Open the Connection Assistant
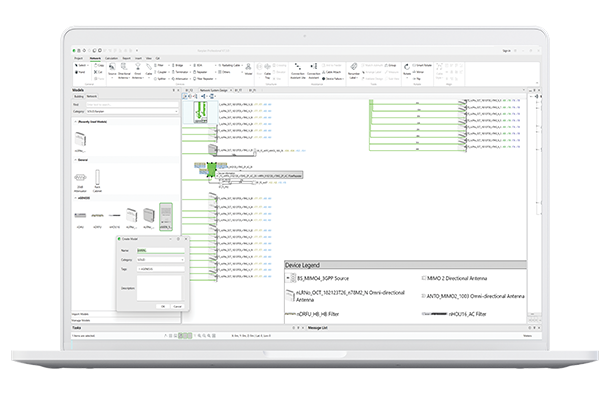This screenshot has height=394, width=609. (x=313, y=71)
